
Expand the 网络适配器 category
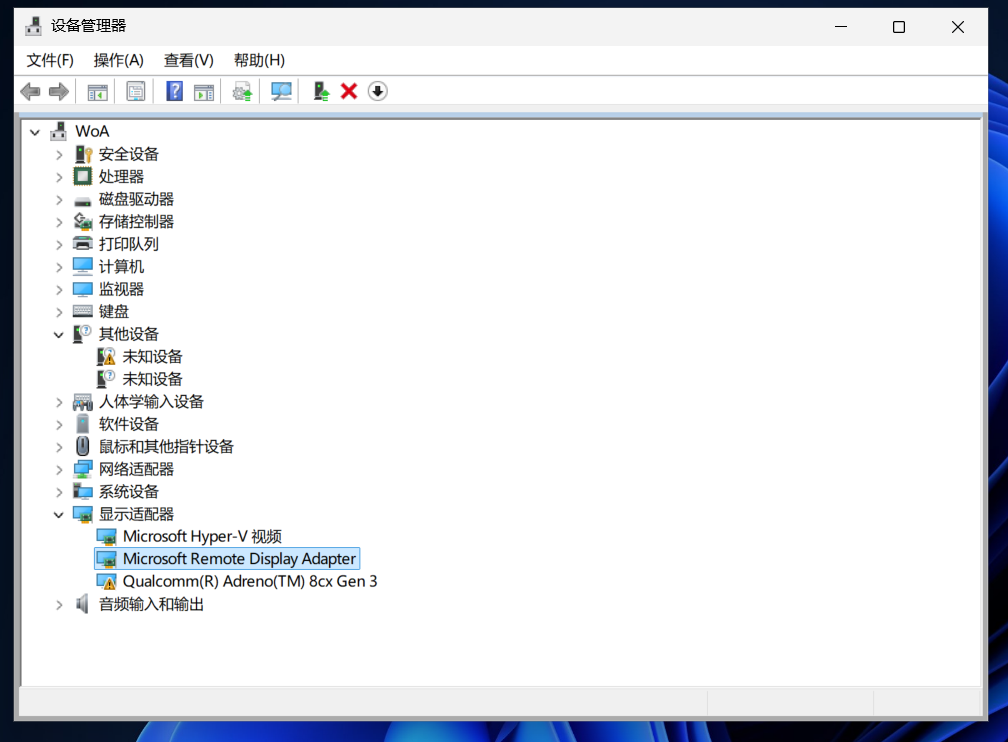(59, 470)
